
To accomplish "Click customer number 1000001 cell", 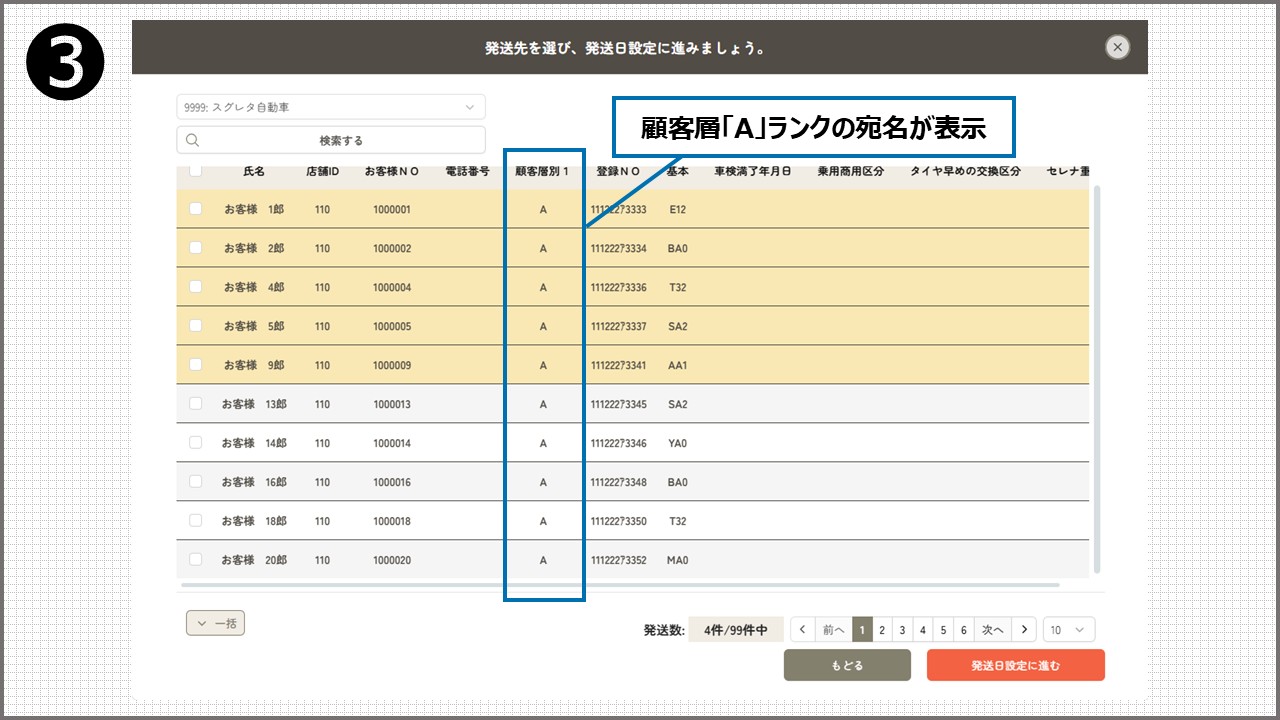I will click(x=392, y=209).
